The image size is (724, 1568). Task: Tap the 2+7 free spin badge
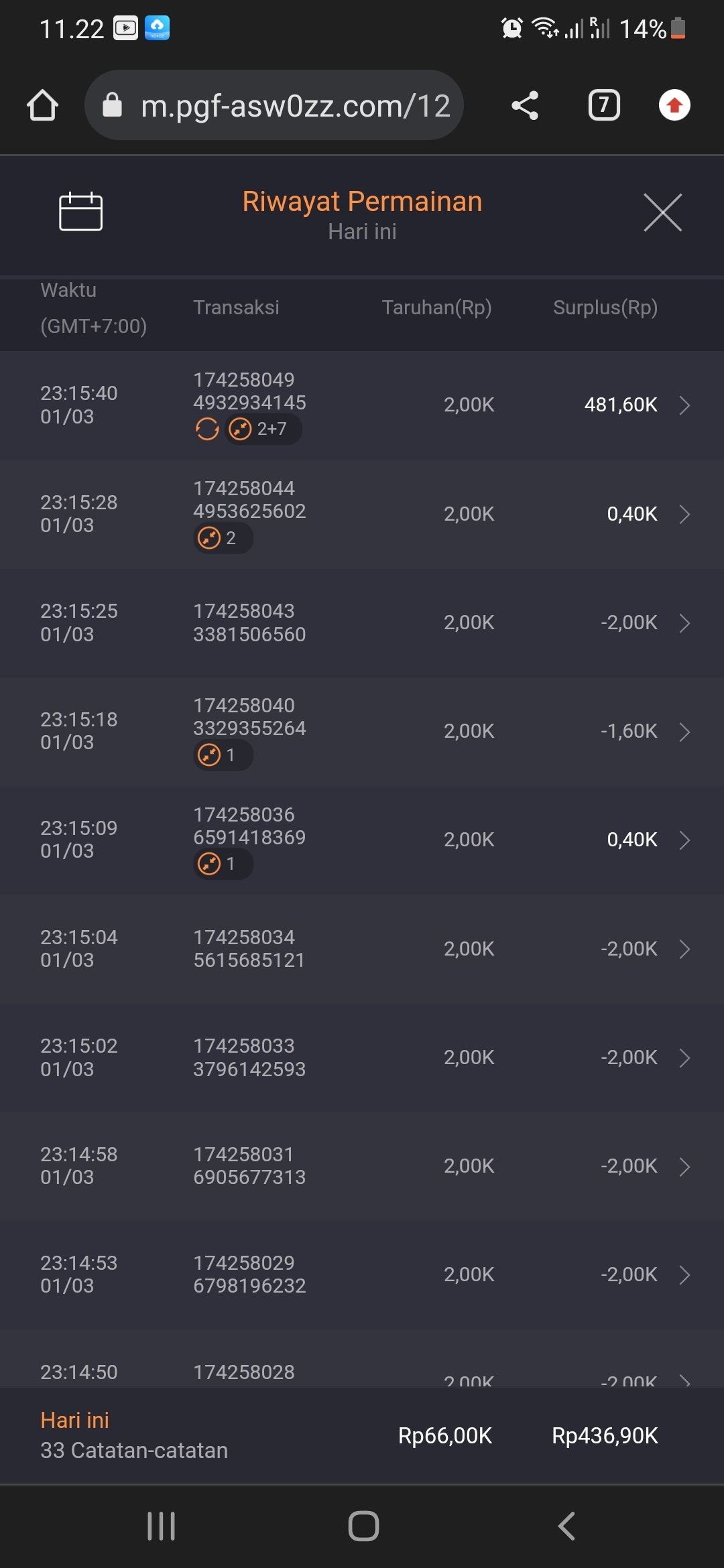(x=263, y=429)
